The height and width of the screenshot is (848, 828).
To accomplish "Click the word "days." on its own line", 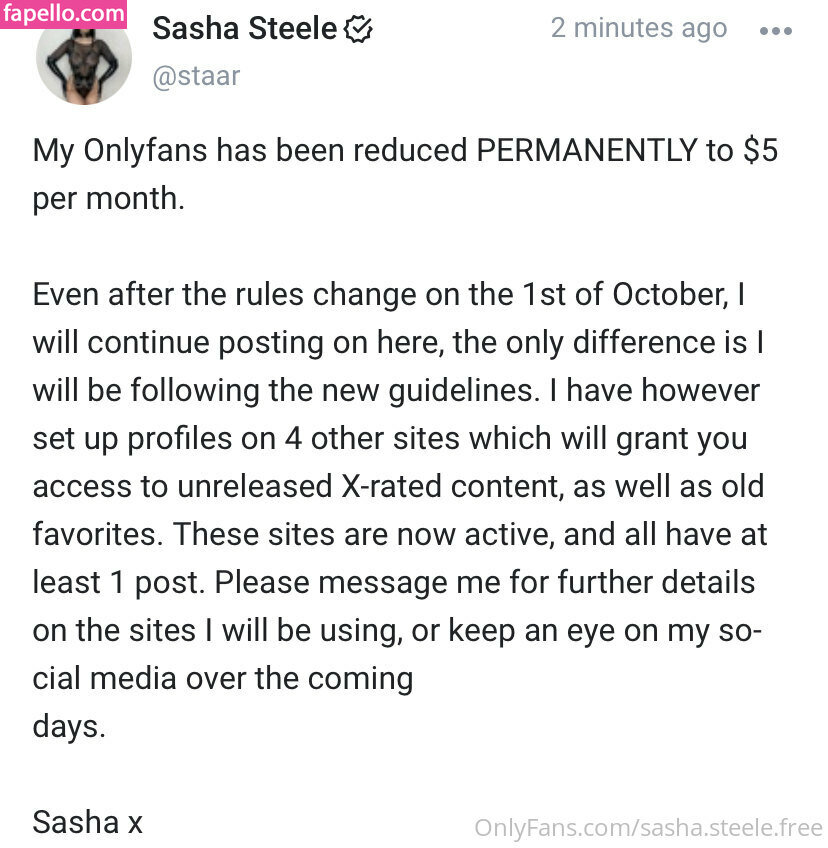I will click(x=69, y=726).
